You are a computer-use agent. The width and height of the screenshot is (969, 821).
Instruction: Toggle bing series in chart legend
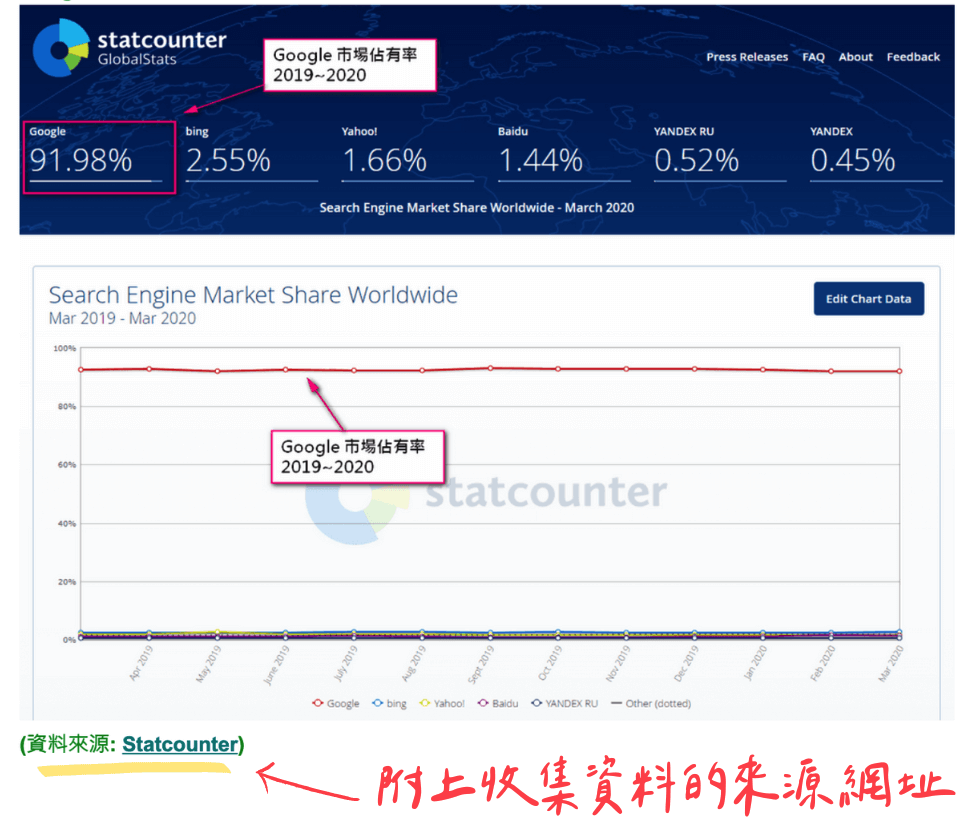tap(389, 703)
